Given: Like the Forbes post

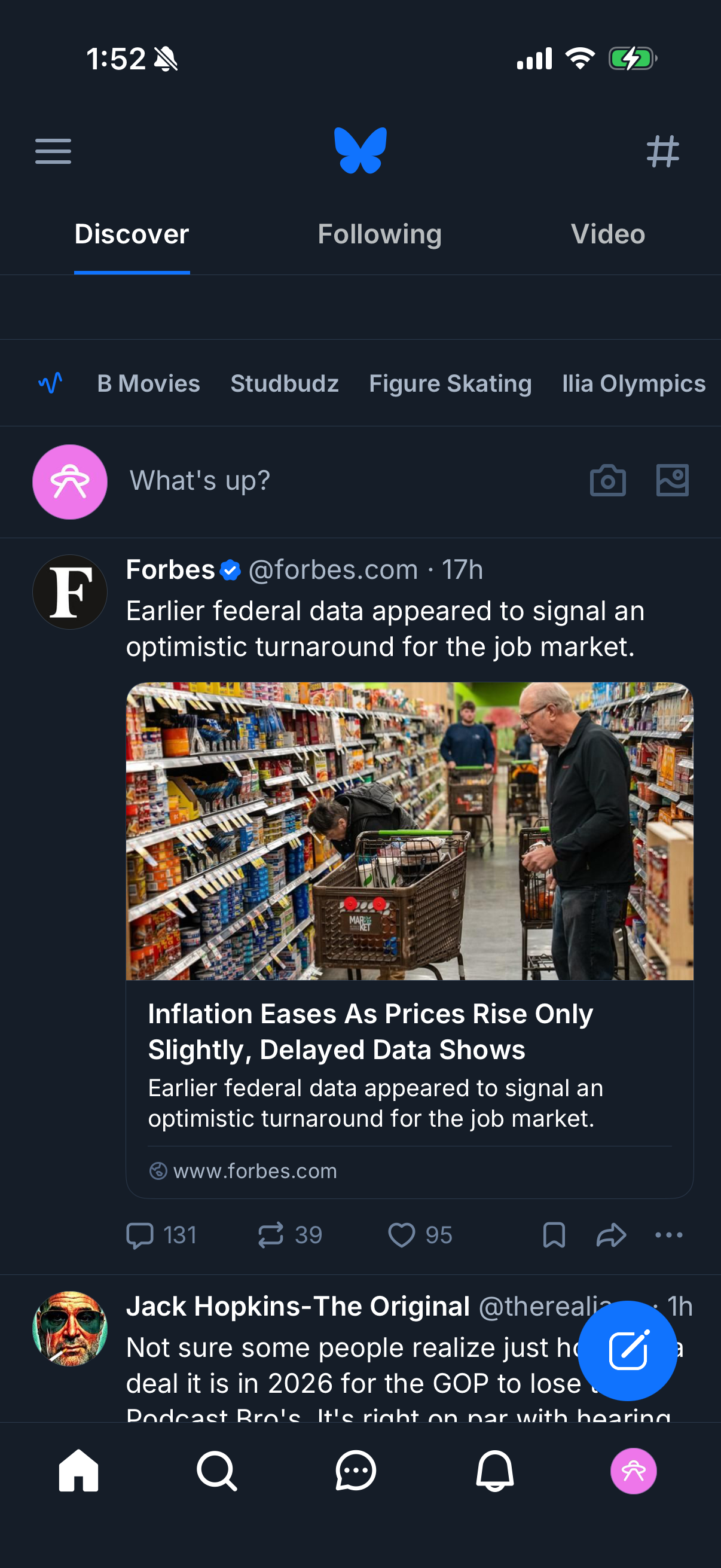Looking at the screenshot, I should [x=402, y=1235].
